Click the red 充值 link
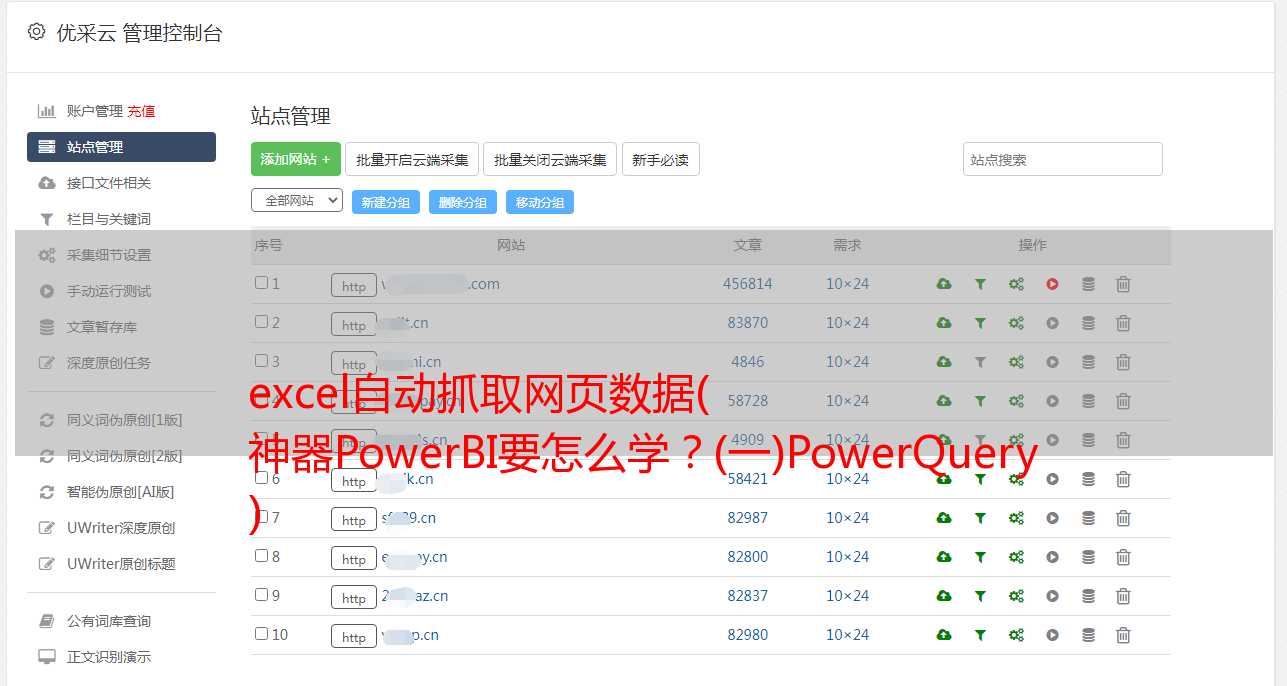The width and height of the screenshot is (1287, 686). click(x=141, y=111)
